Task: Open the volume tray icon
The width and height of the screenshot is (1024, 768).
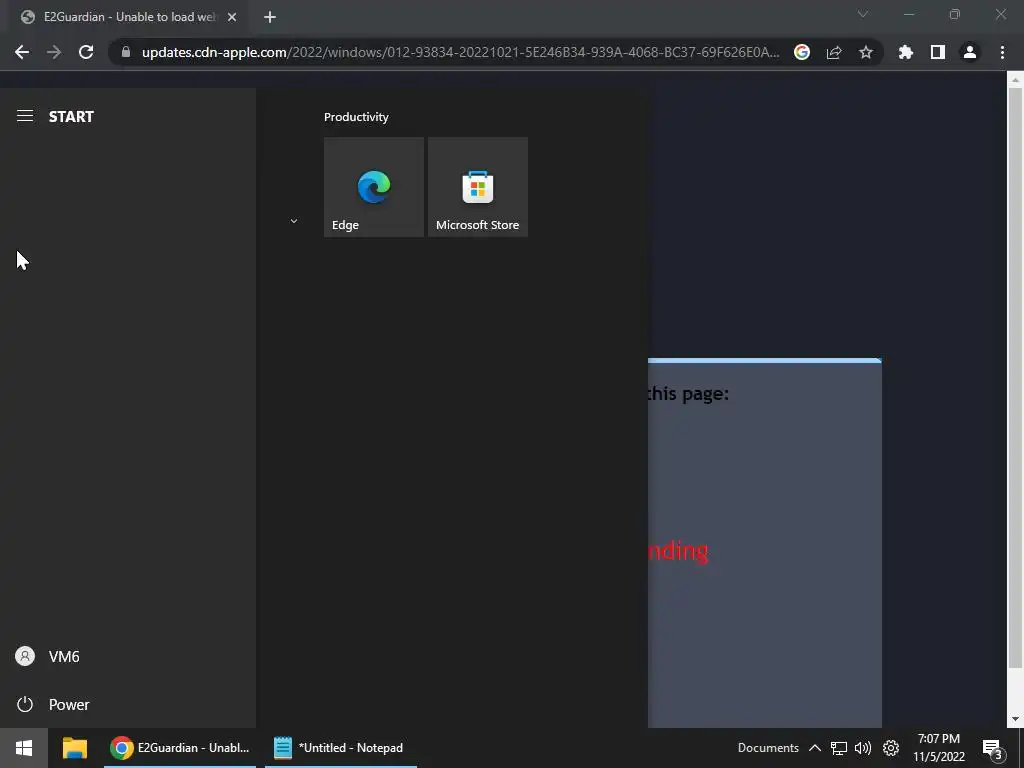Action: [x=863, y=748]
